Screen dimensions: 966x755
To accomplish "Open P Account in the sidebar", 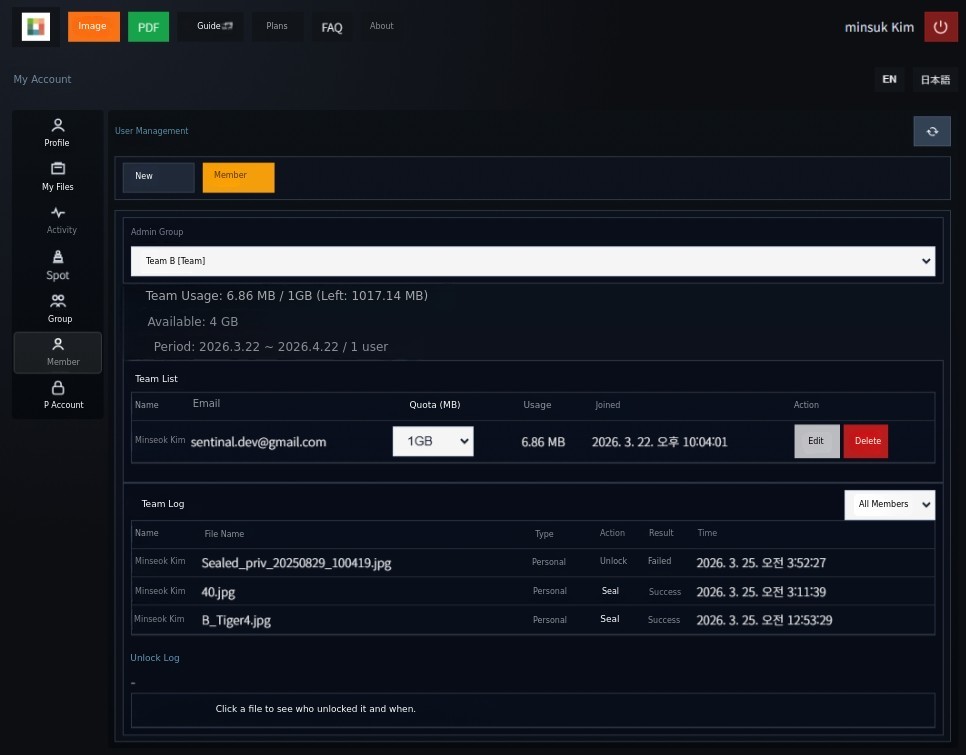I will coord(57,395).
